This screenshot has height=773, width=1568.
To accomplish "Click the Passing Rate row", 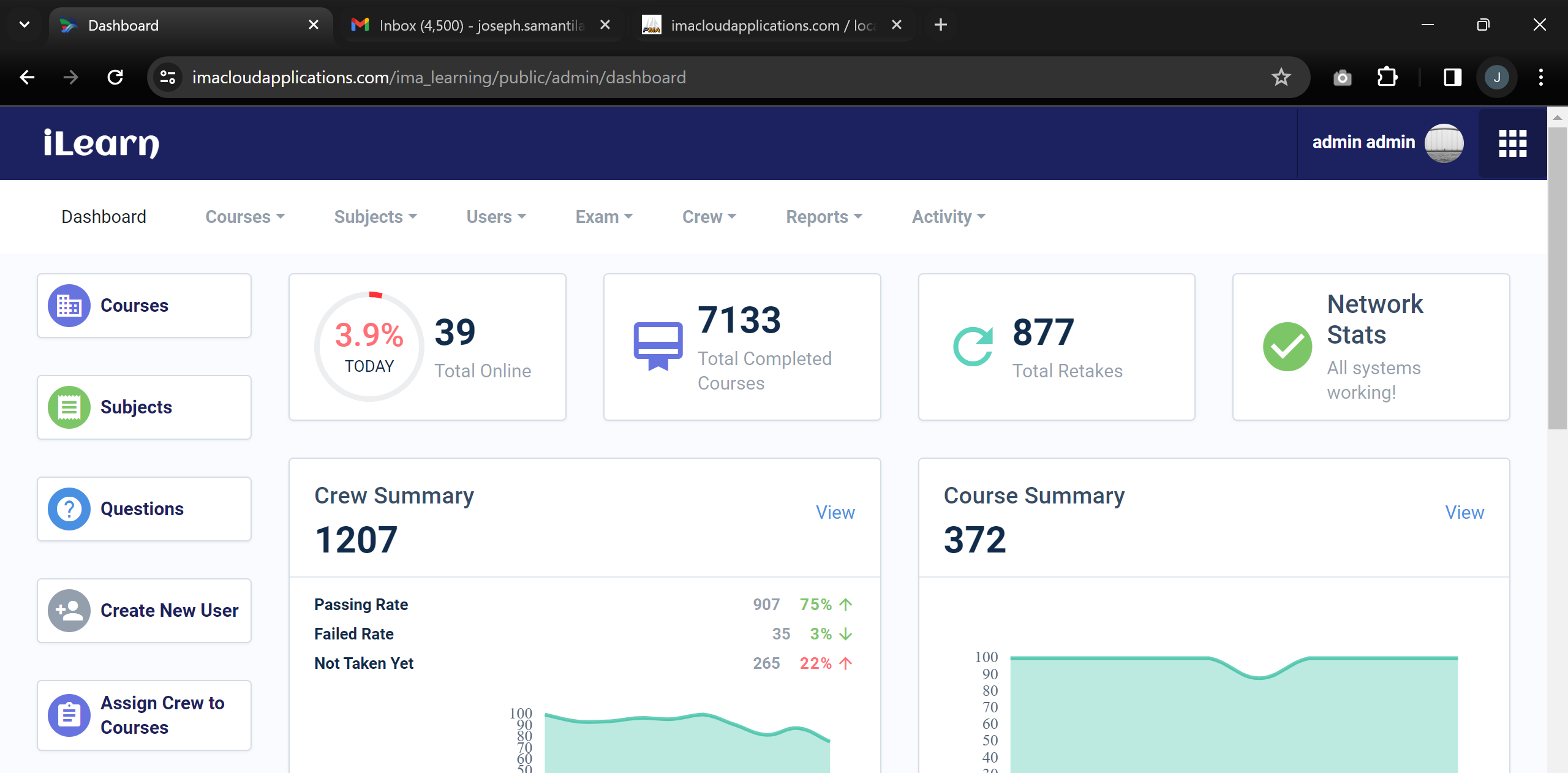I will [x=584, y=605].
